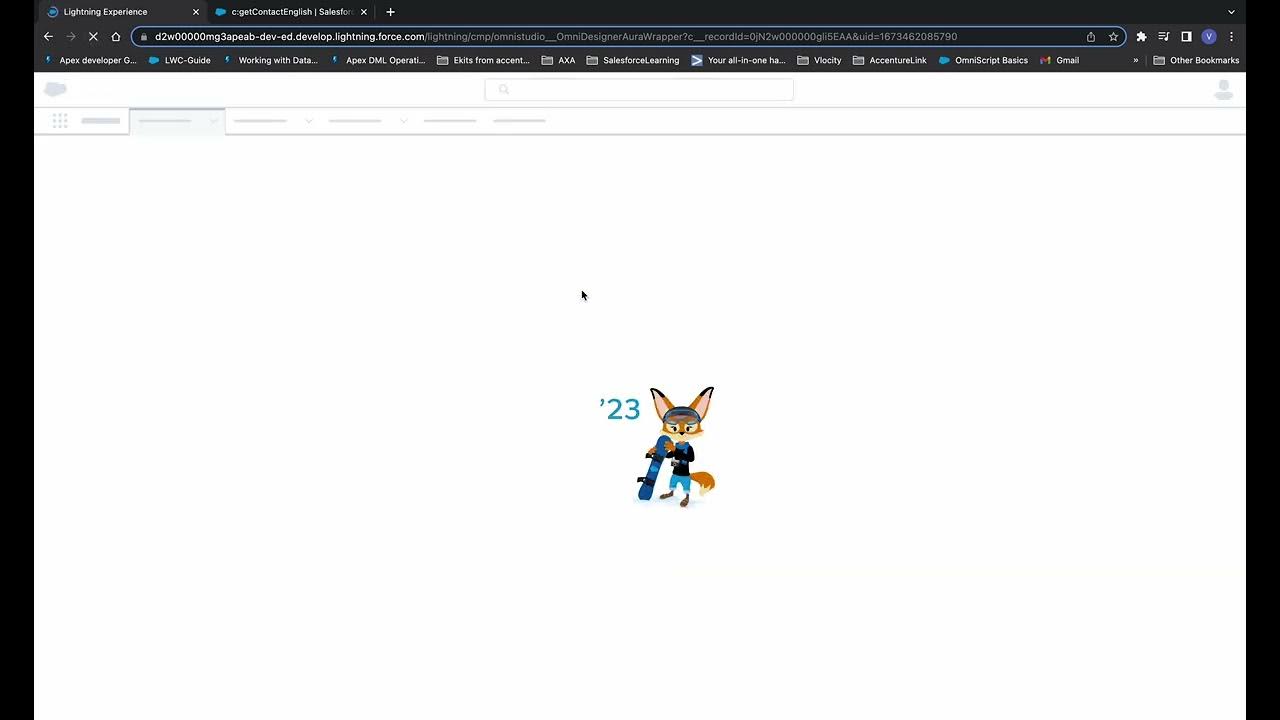The width and height of the screenshot is (1280, 720).
Task: Open the Salesforce App Launcher grid
Action: (x=60, y=121)
